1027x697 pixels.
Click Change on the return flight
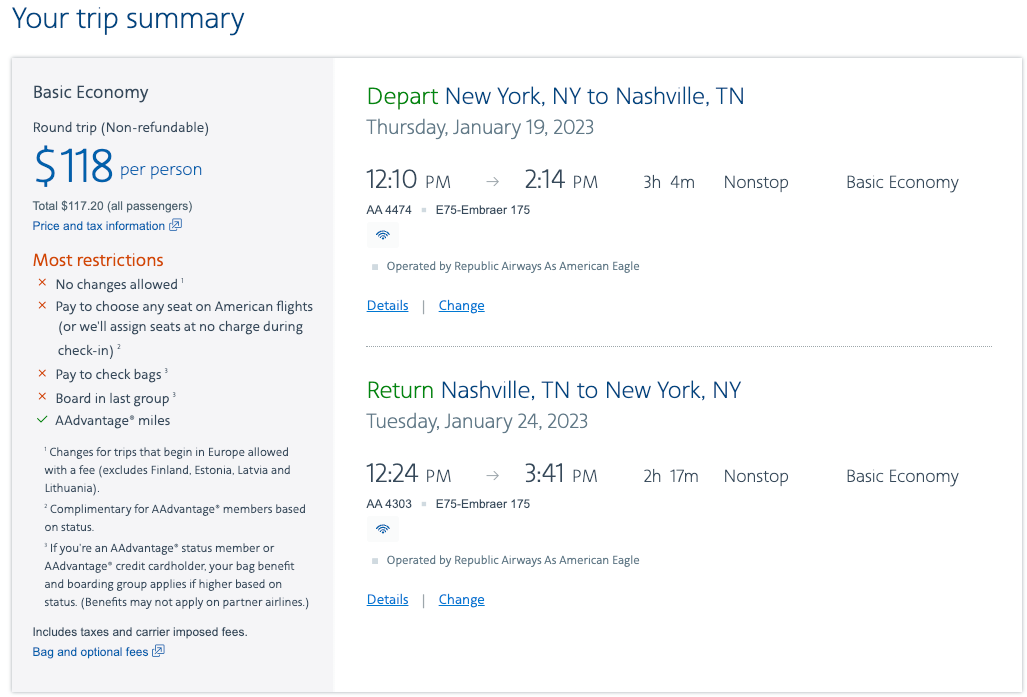tap(461, 599)
